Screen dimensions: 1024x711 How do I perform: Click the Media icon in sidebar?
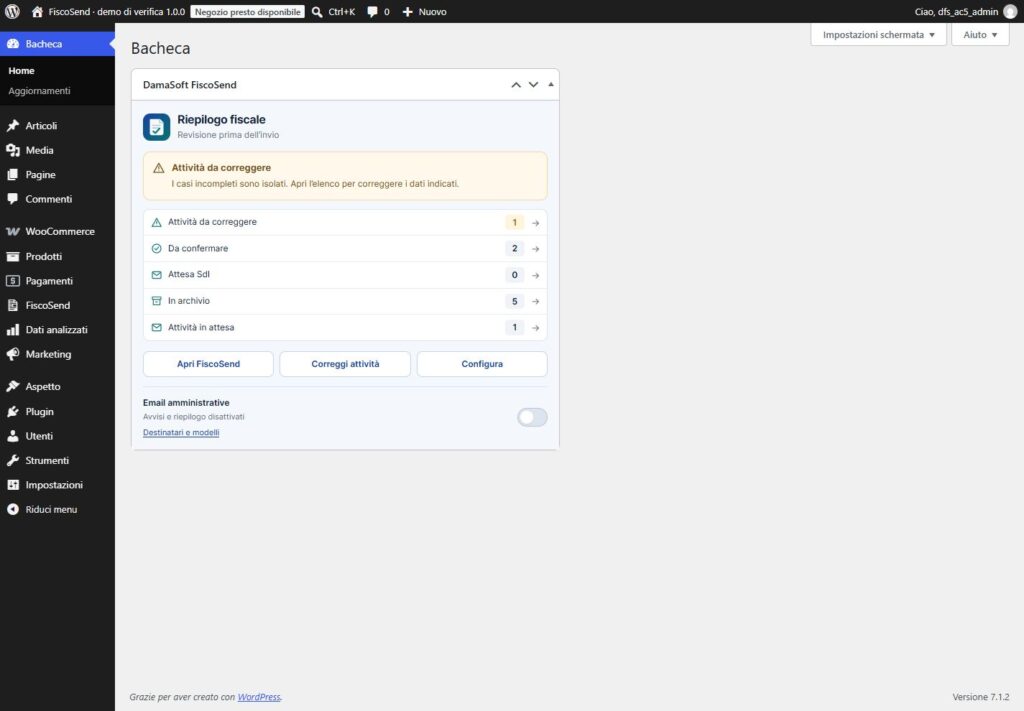[x=12, y=150]
